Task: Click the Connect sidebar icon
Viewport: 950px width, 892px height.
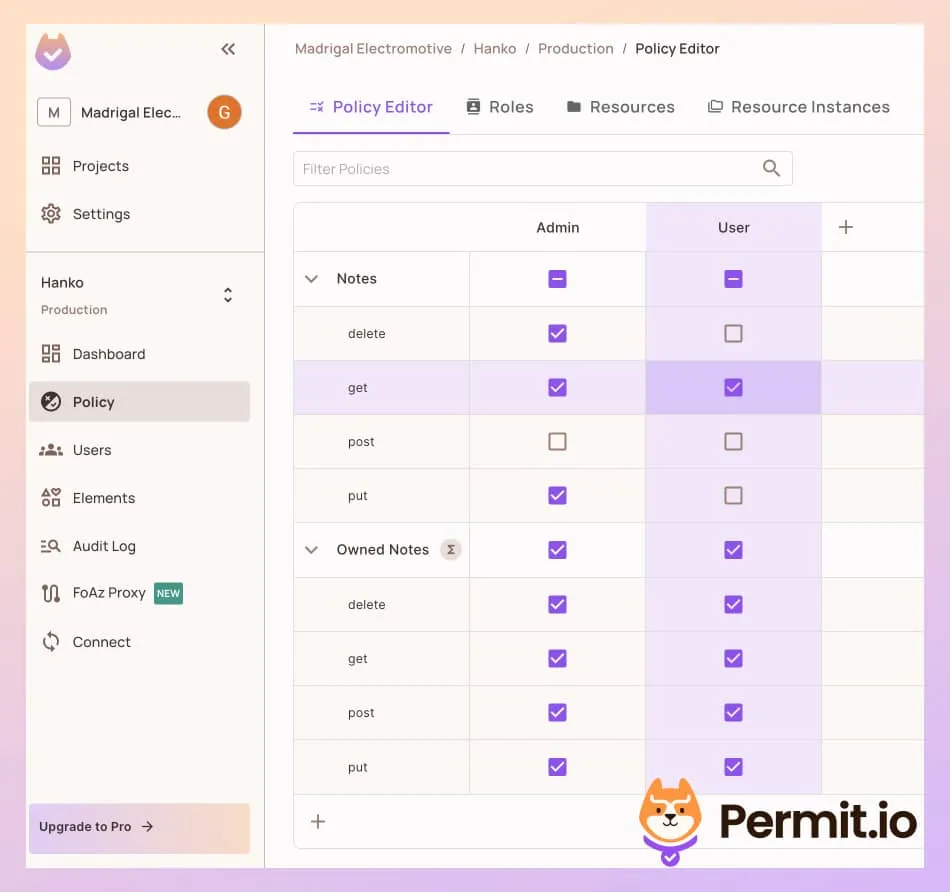Action: (x=51, y=642)
